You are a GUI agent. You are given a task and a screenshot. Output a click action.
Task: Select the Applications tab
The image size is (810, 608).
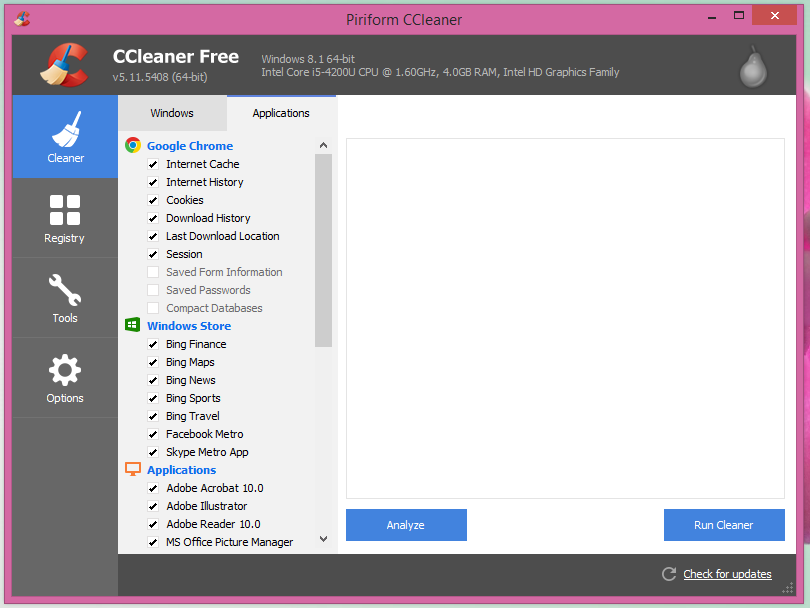coord(281,113)
